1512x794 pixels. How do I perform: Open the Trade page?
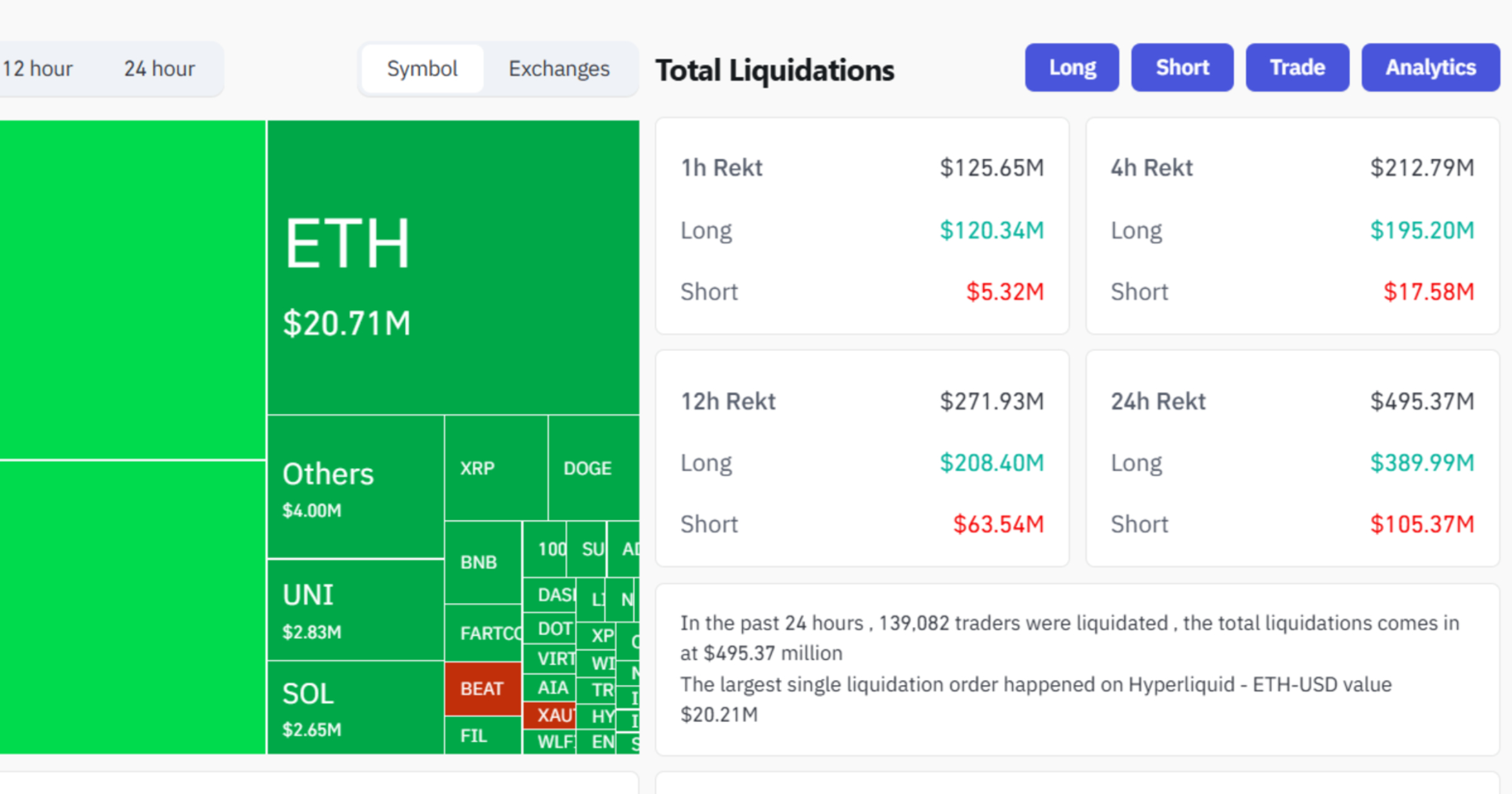coord(1297,67)
